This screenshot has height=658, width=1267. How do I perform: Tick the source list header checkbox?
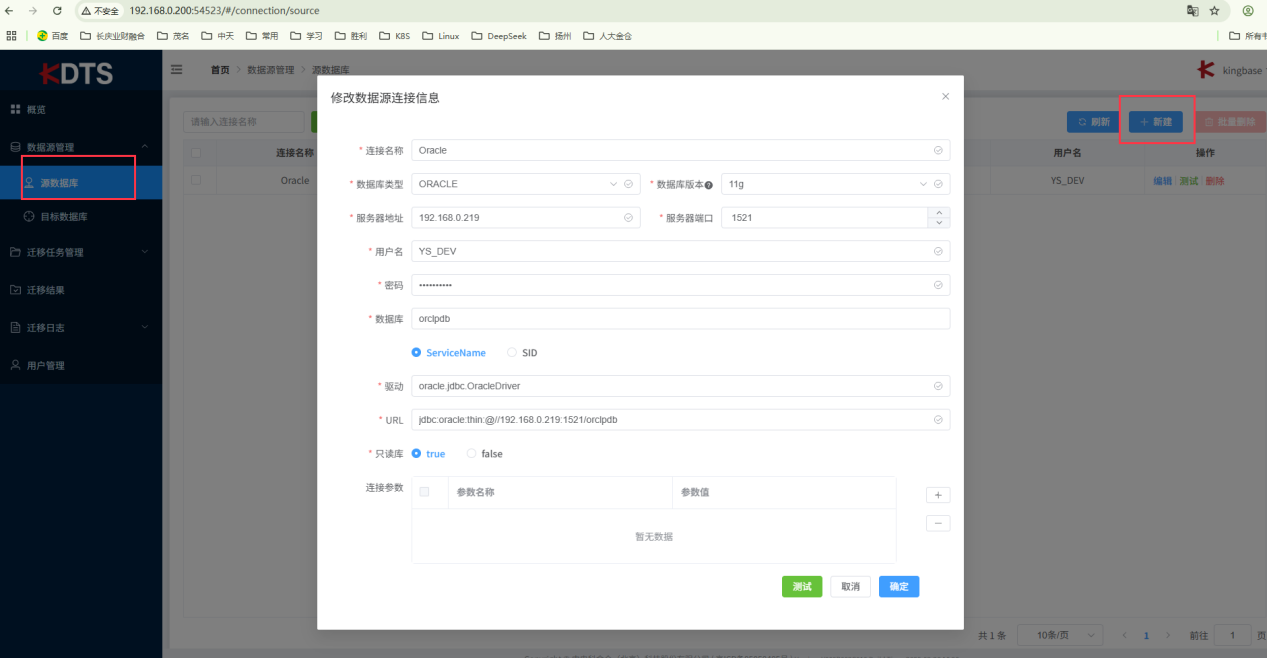tap(196, 153)
